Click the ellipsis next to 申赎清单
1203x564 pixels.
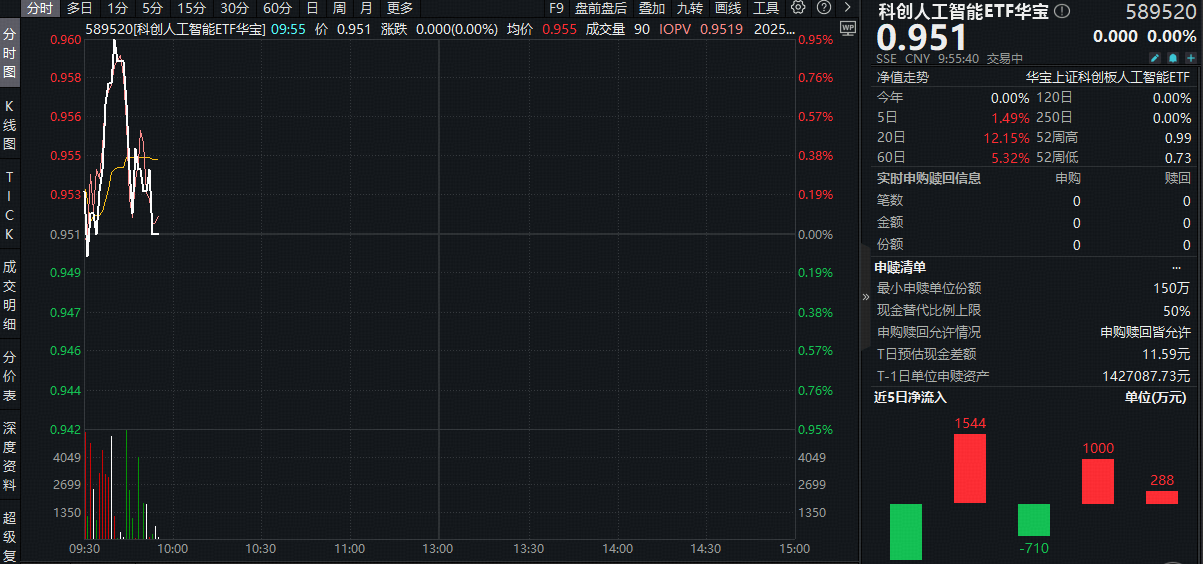(x=1176, y=267)
